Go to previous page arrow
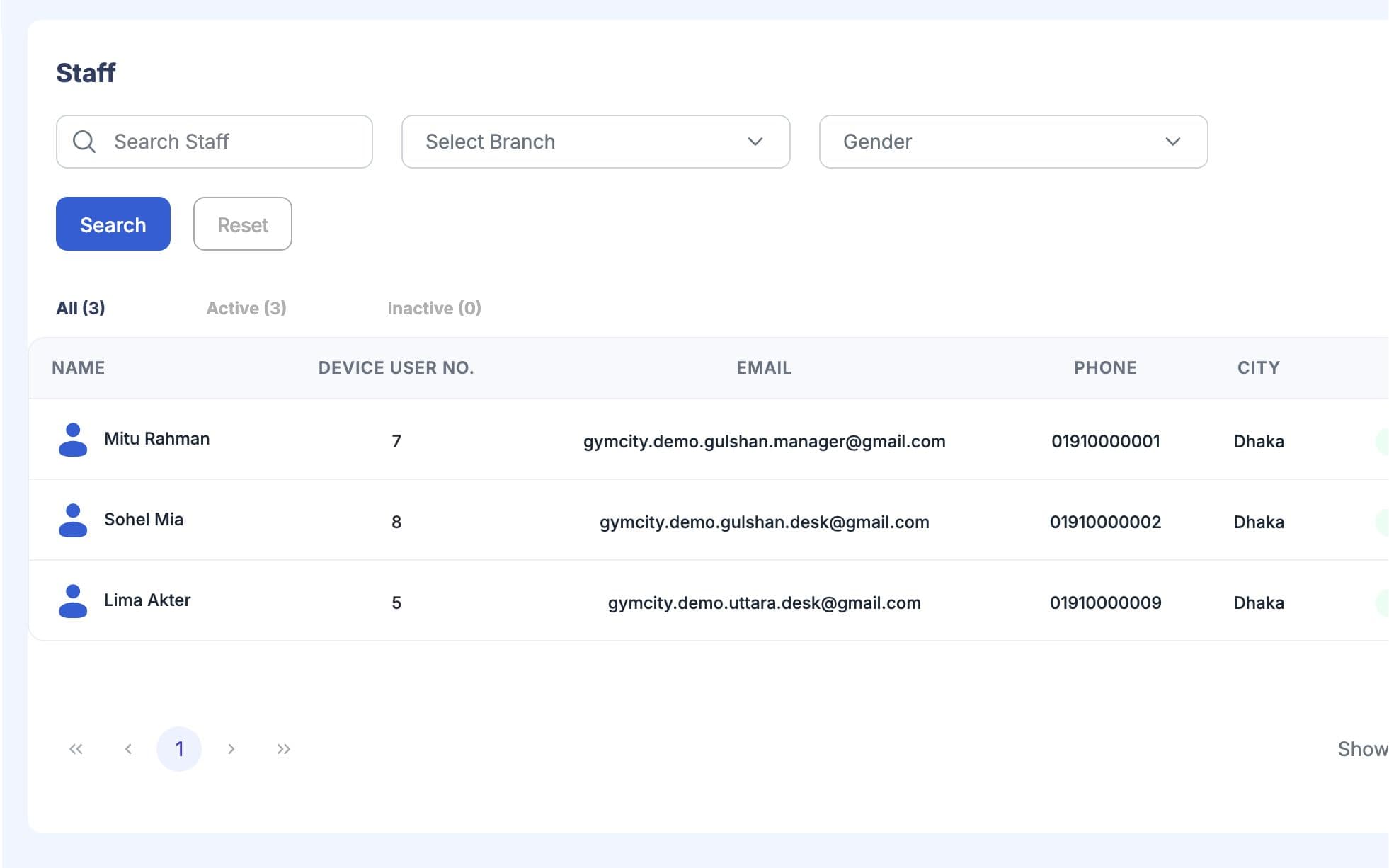The height and width of the screenshot is (868, 1389). [x=128, y=749]
